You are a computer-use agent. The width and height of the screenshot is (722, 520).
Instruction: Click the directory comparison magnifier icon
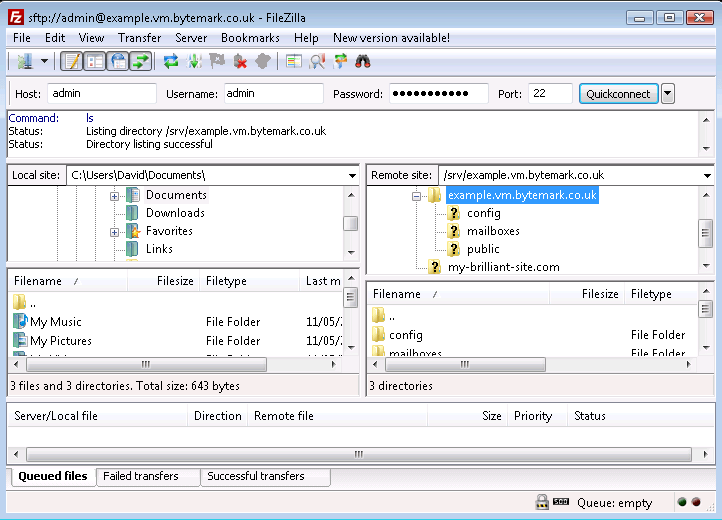[317, 61]
